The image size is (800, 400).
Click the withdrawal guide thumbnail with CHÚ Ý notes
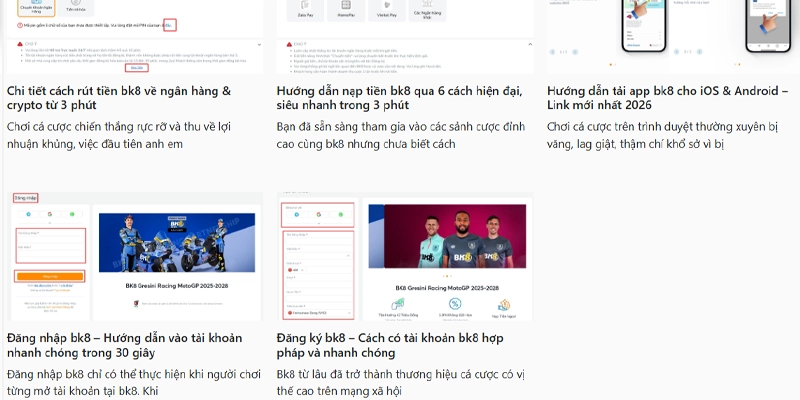click(135, 37)
